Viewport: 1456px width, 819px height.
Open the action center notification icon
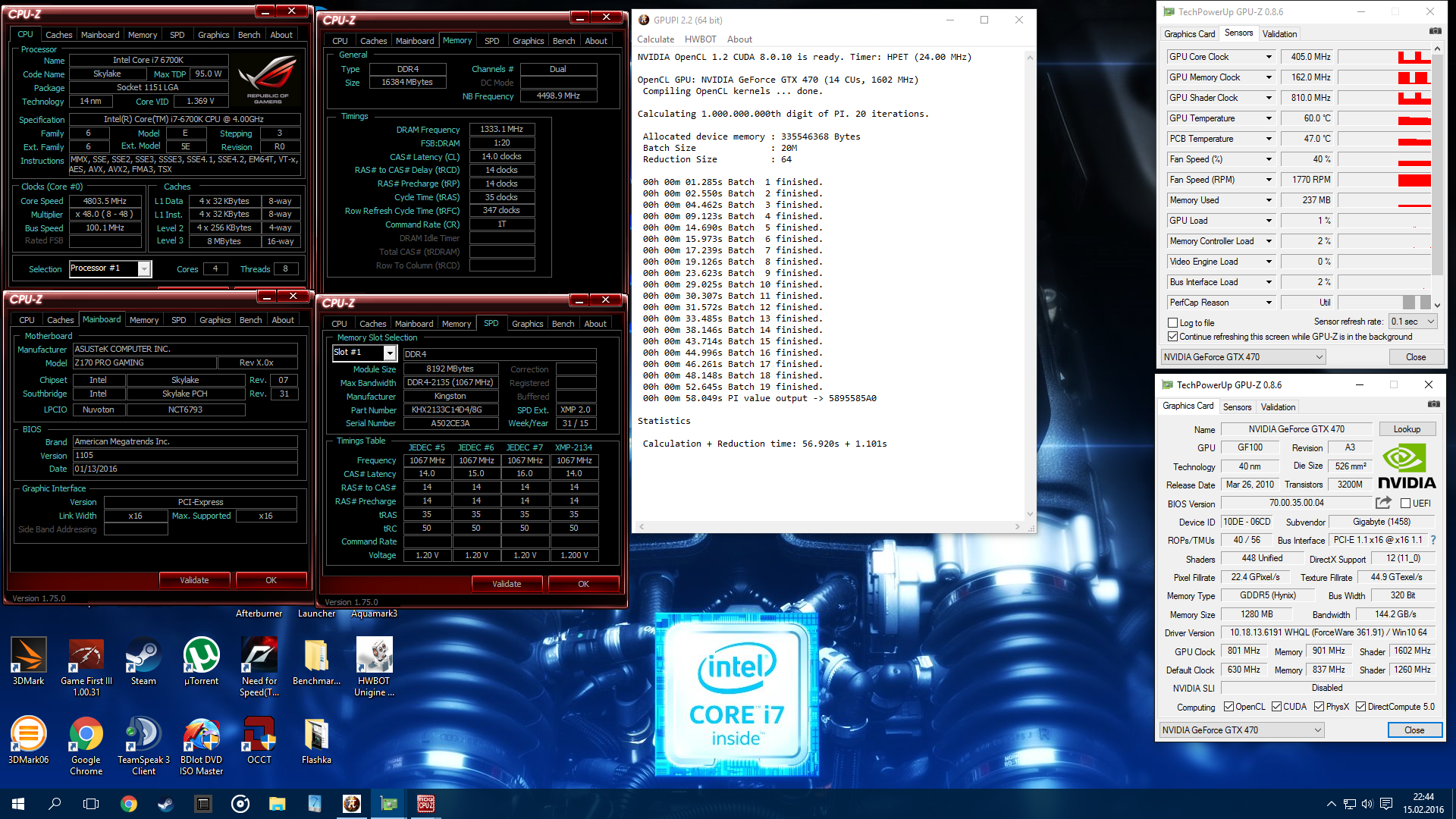1386,804
